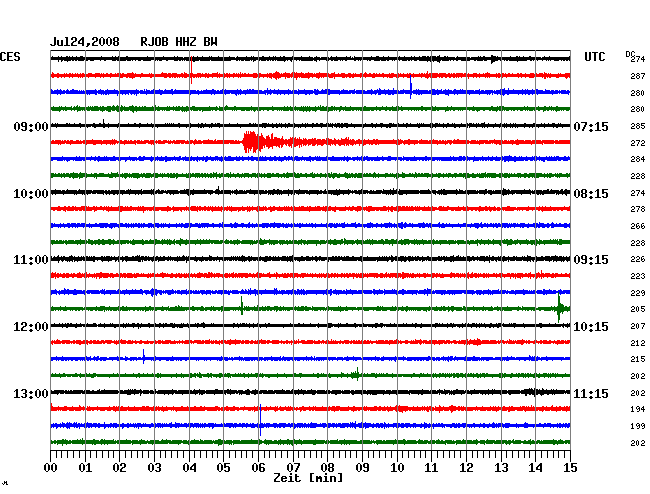This screenshot has height=494, width=650.
Task: Click the DC value 199
Action: click(638, 426)
